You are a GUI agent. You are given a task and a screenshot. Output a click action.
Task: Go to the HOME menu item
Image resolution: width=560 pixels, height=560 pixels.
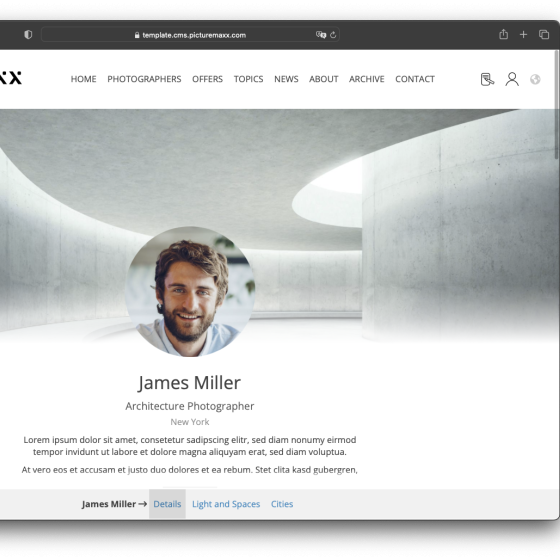click(84, 79)
